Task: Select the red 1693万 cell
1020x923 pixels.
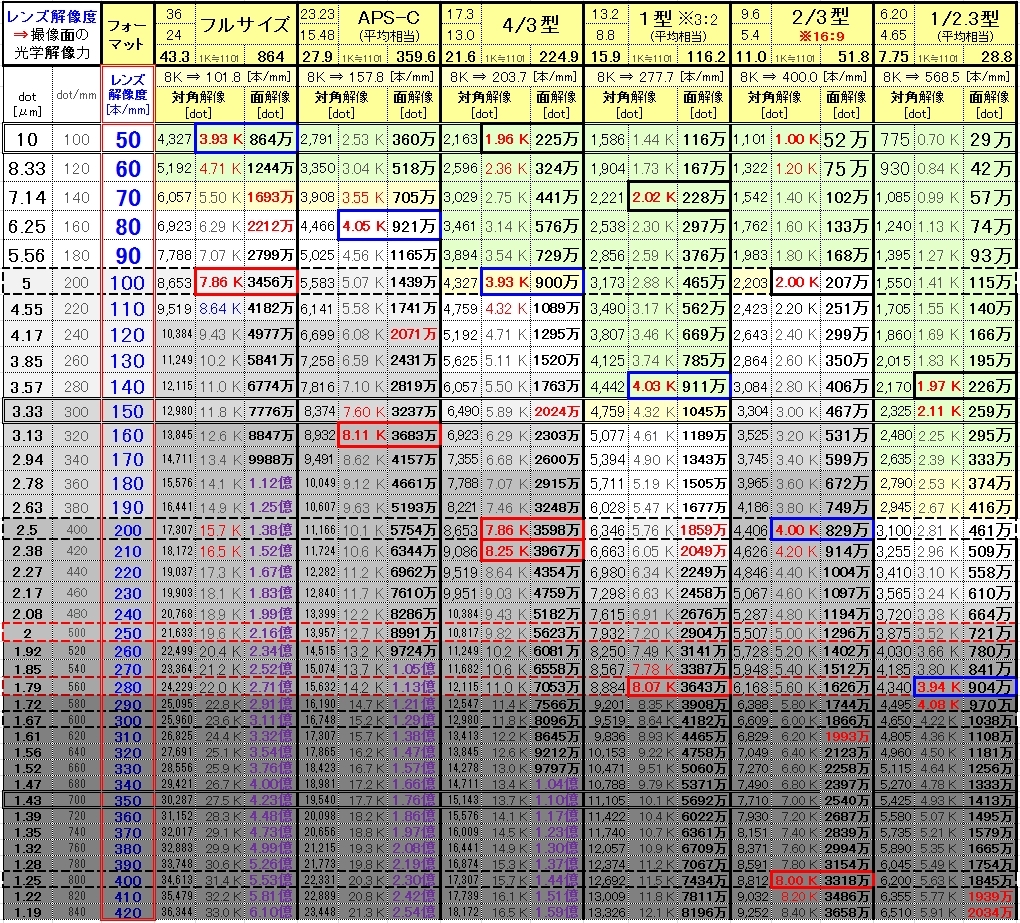Action: pos(271,197)
